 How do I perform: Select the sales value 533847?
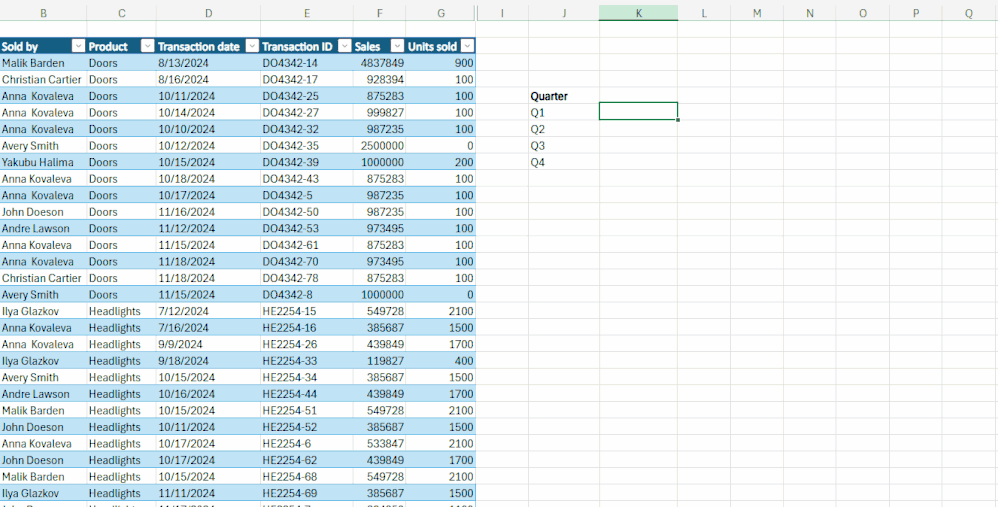[379, 443]
